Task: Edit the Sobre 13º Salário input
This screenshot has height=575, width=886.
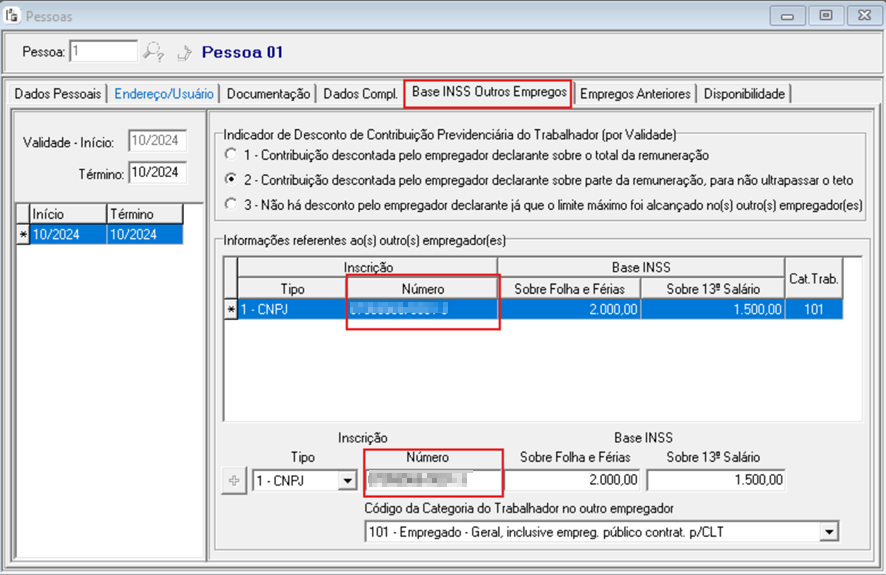Action: click(716, 481)
